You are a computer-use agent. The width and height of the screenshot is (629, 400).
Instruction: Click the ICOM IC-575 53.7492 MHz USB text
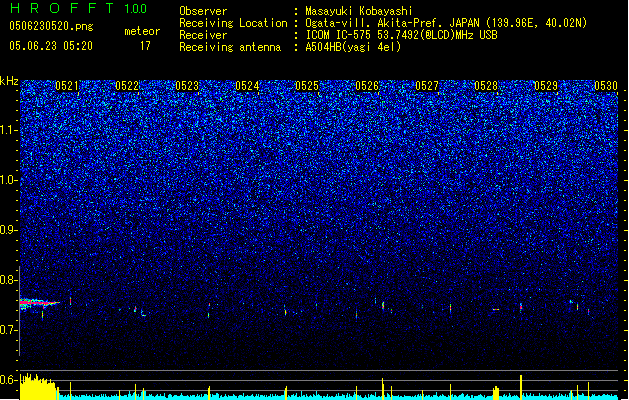401,35
